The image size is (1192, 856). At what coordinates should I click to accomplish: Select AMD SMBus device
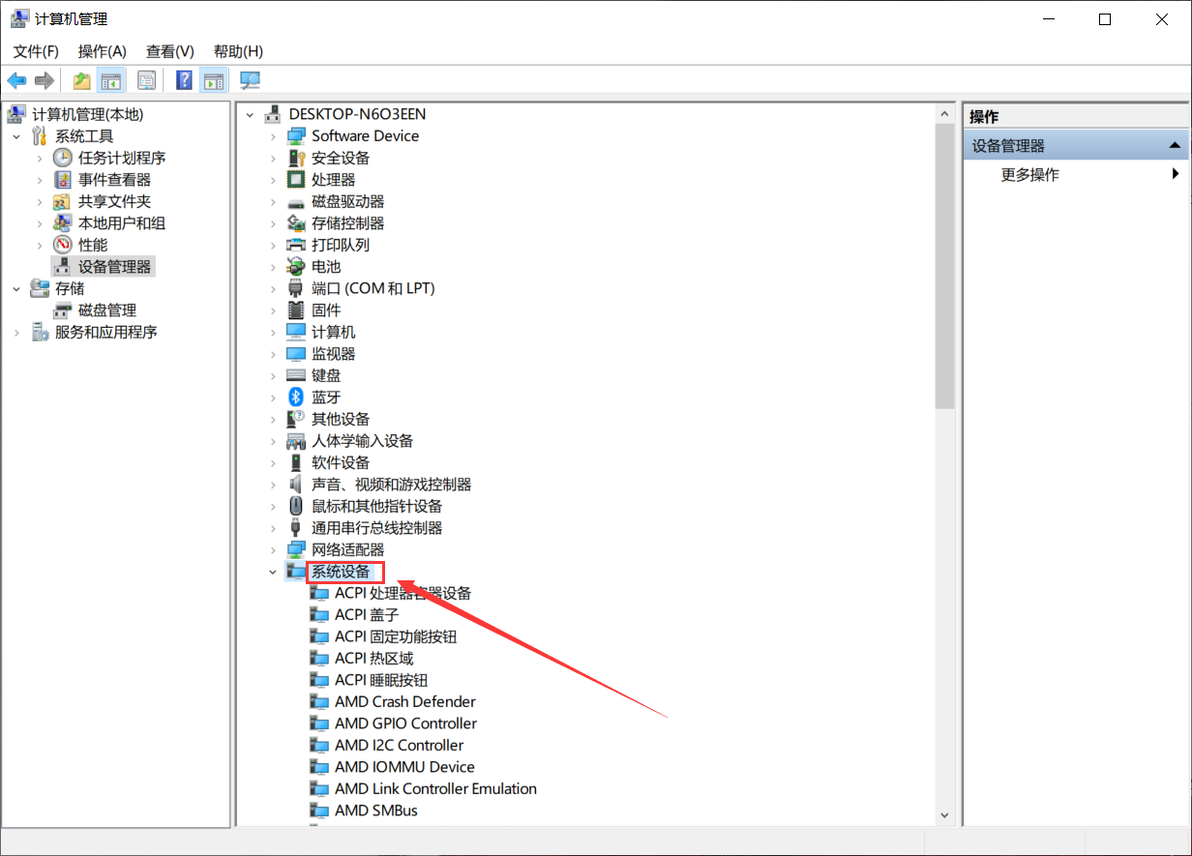pyautogui.click(x=376, y=810)
